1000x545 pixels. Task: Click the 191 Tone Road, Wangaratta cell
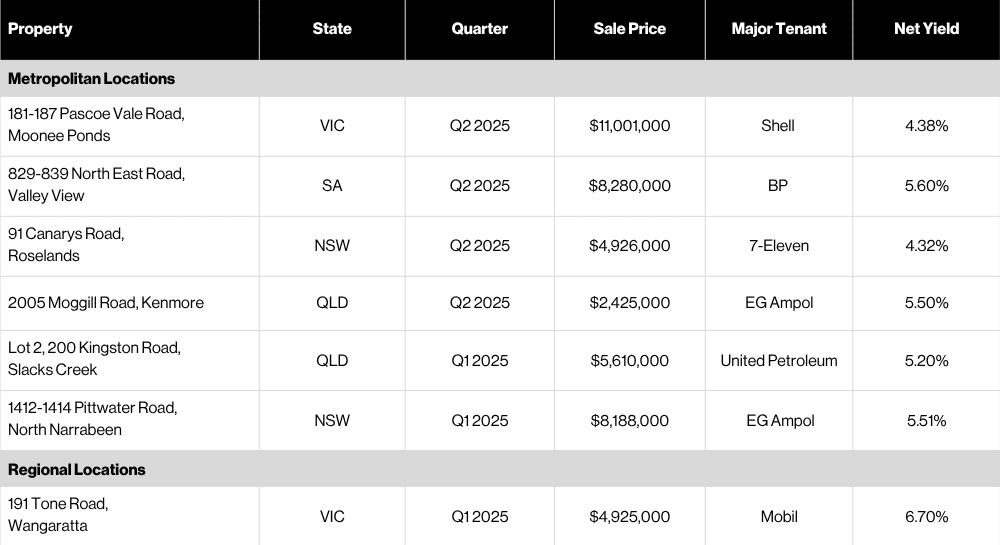coord(58,514)
